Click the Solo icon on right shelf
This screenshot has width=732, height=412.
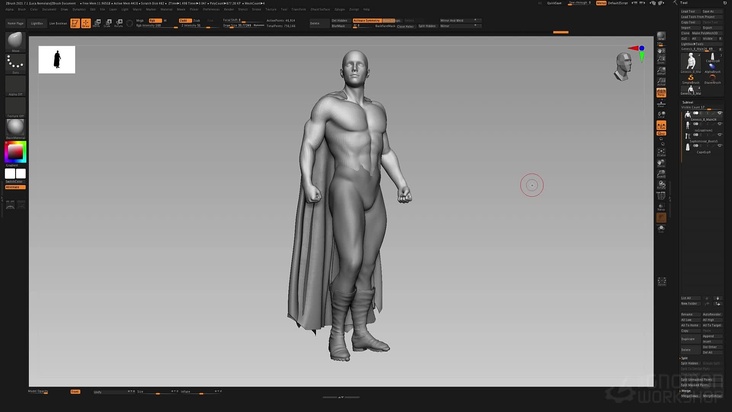click(x=661, y=229)
